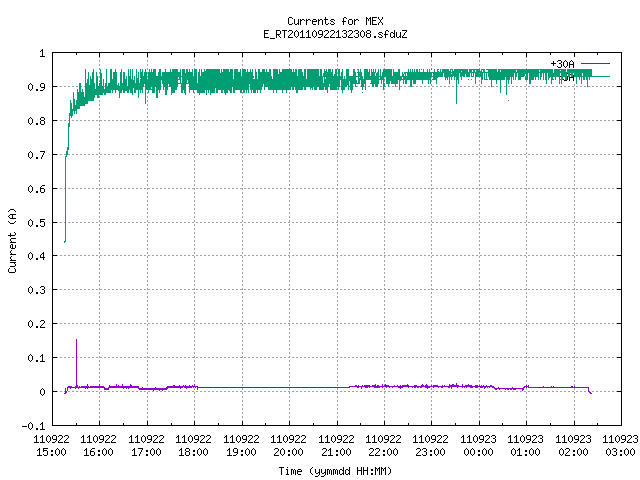Click the x-axis tick "110922 22:00"
640x480 pixels.
tap(383, 445)
